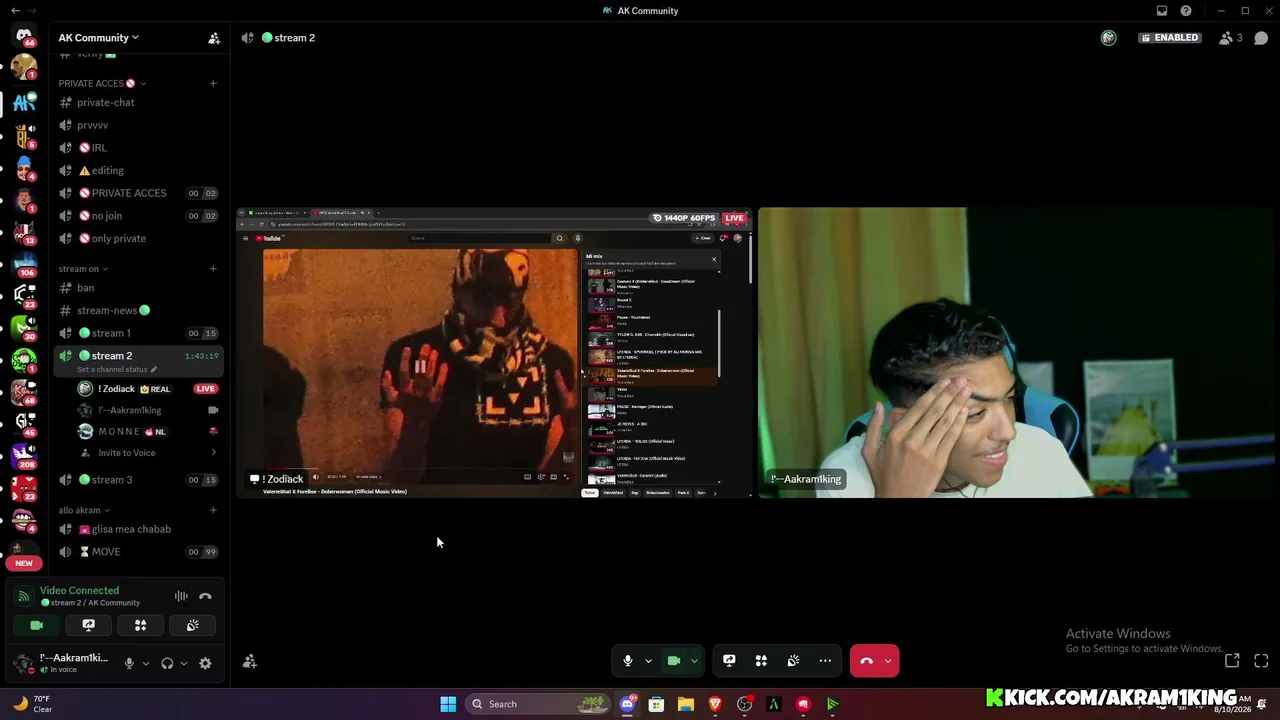Hang up with the red disconnect button
Image resolution: width=1280 pixels, height=720 pixels.
click(866, 661)
